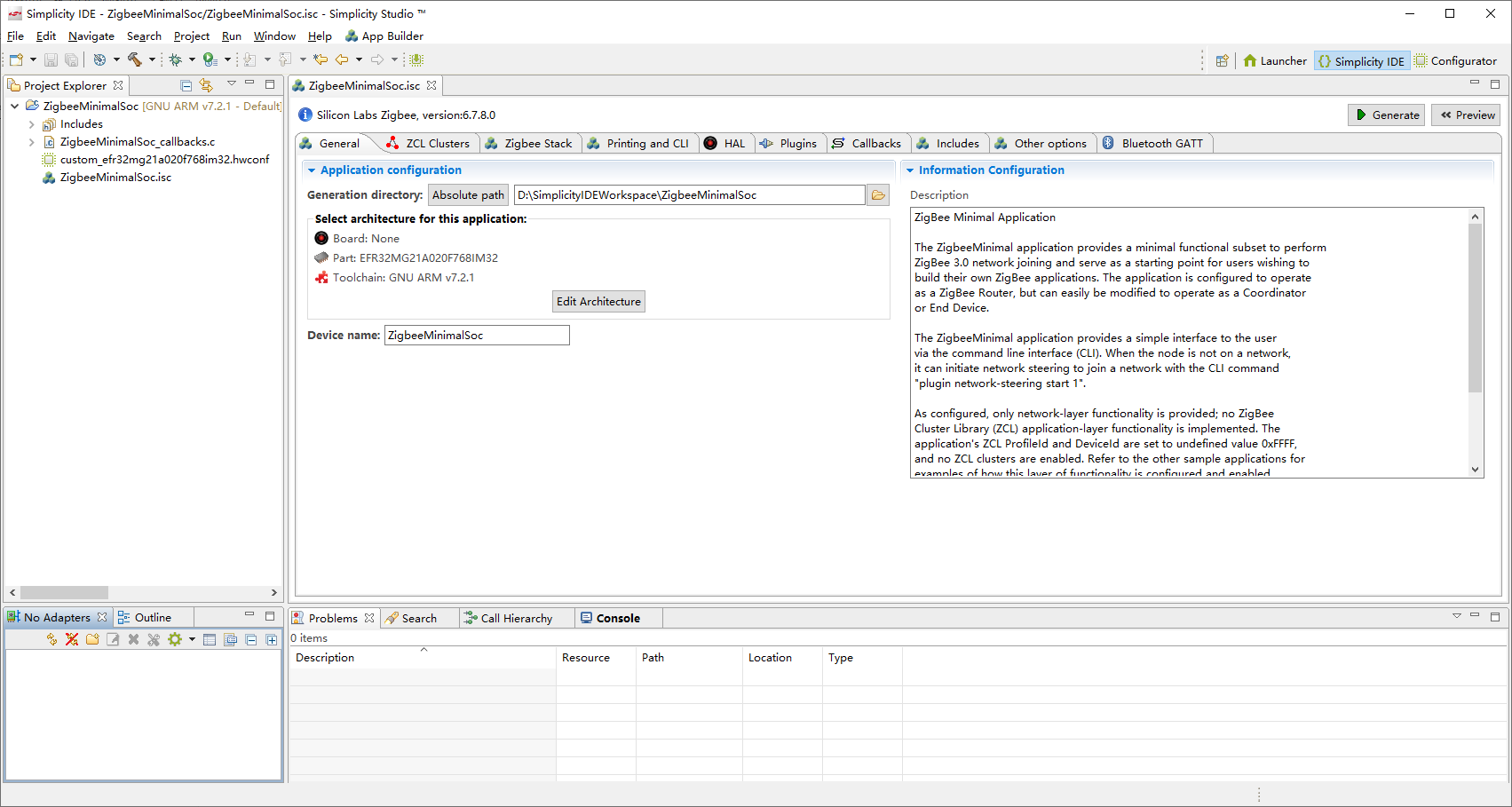Viewport: 1512px width, 807px height.
Task: Open the File menu
Action: point(15,36)
